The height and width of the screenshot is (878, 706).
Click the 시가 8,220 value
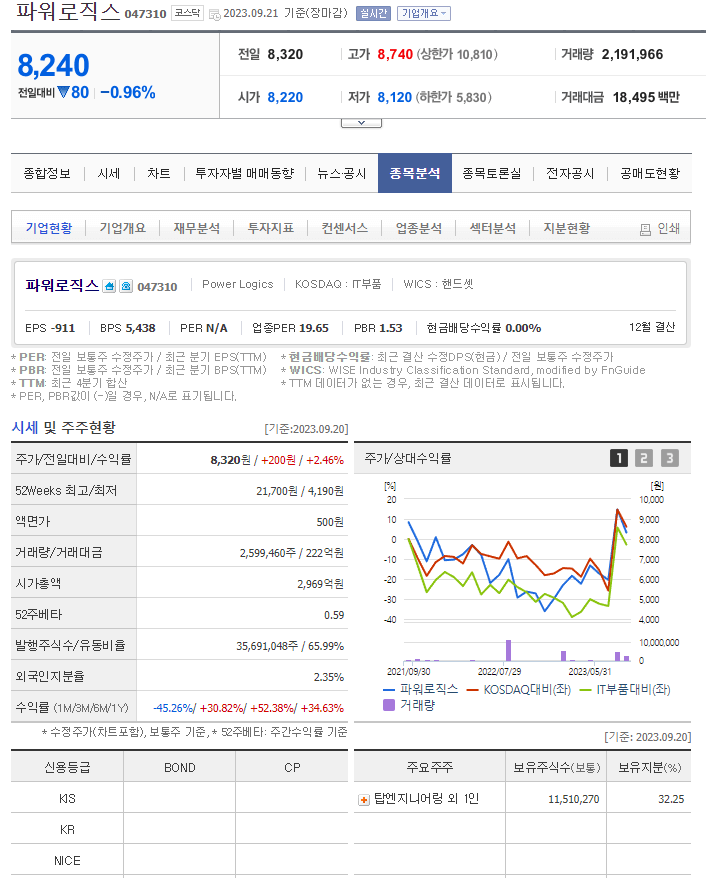point(285,97)
